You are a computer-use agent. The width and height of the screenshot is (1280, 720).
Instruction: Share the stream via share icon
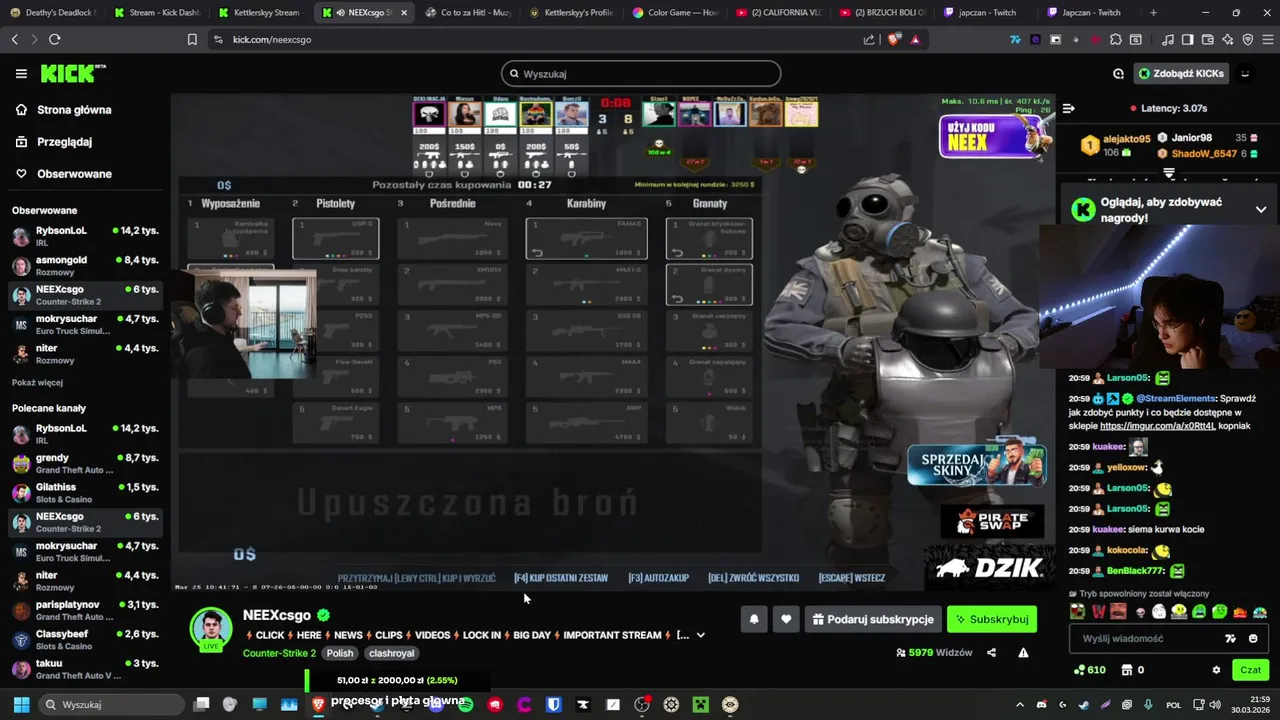pyautogui.click(x=991, y=653)
